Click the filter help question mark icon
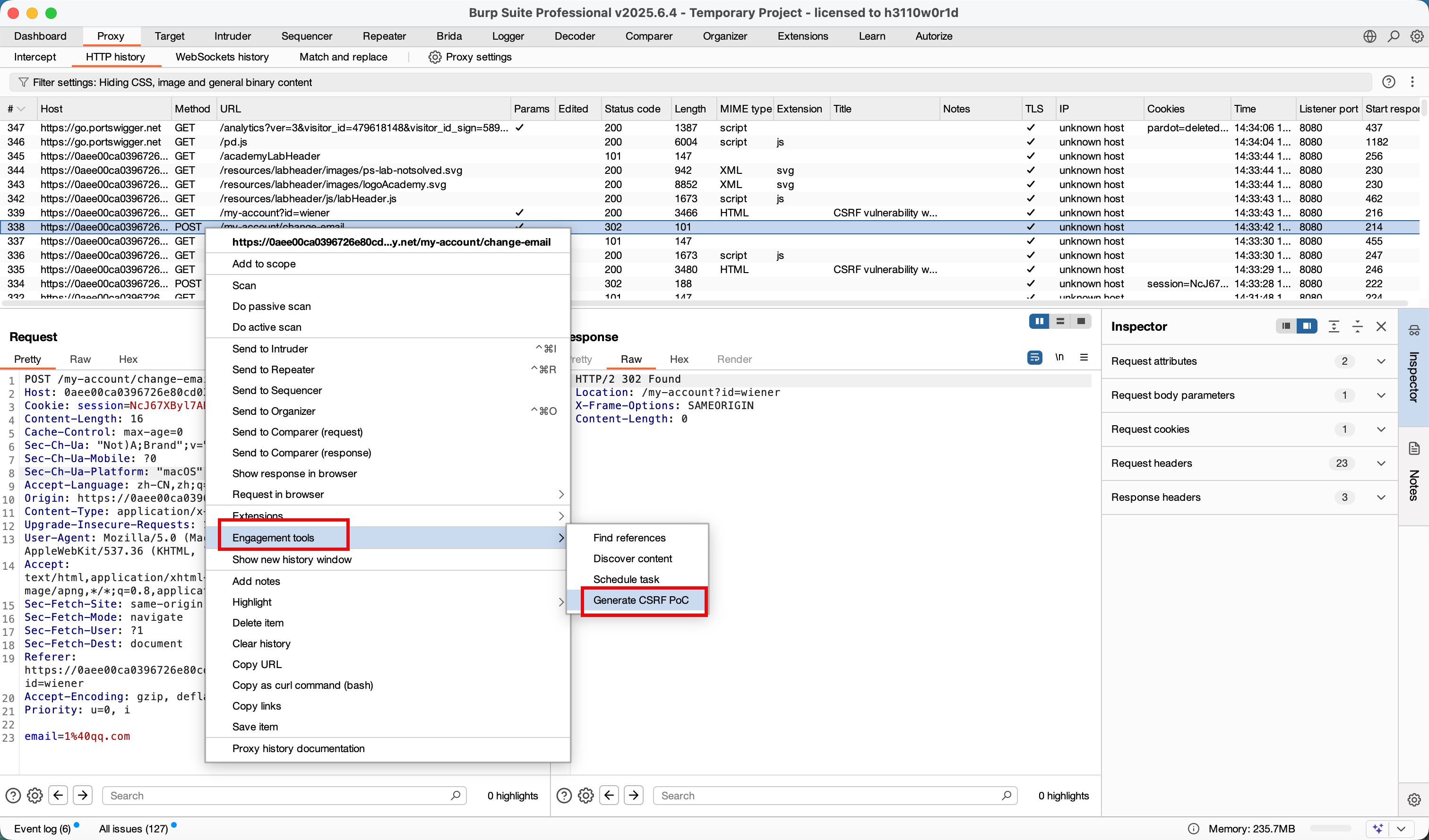Screen dimensions: 1429x840 tap(1388, 82)
